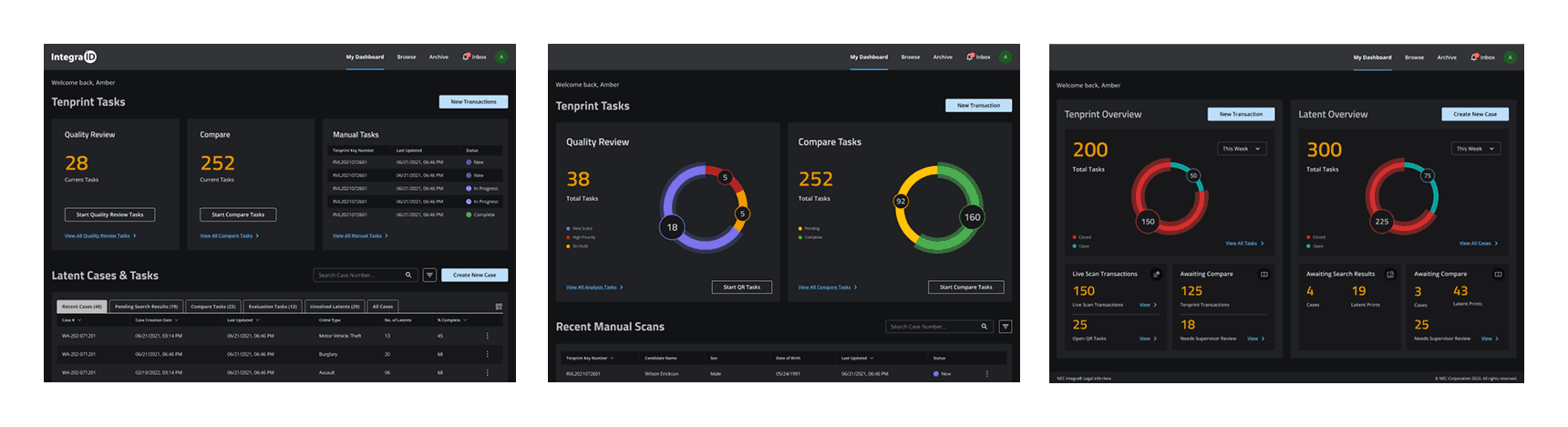The width and height of the screenshot is (1568, 427).
Task: Click Start Compare Tasks in left dashboard
Action: tap(238, 214)
